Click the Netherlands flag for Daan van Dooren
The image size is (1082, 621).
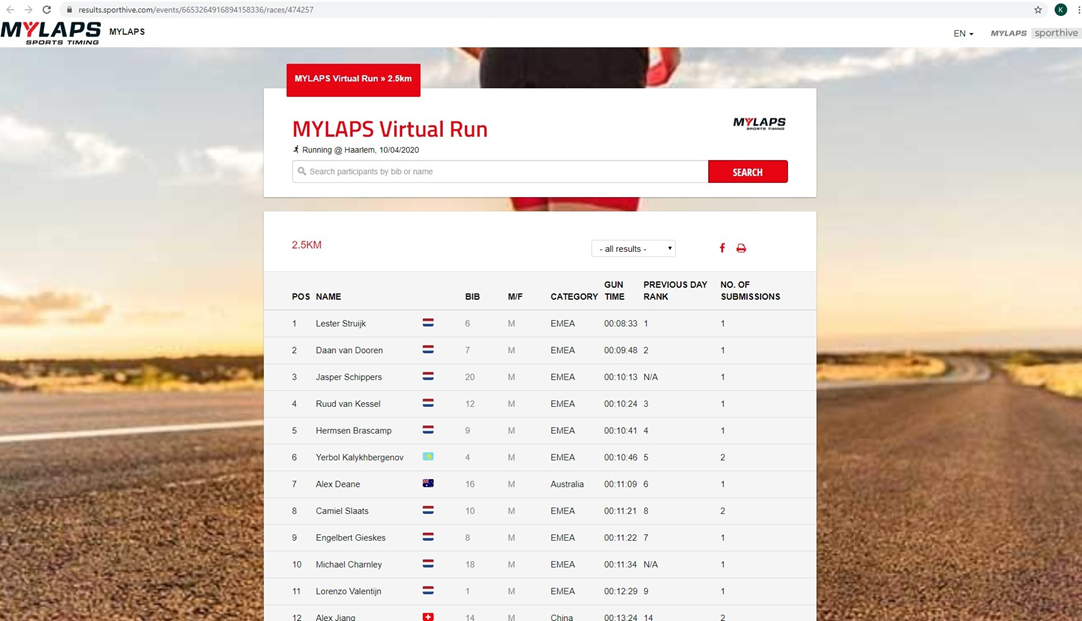[x=428, y=350]
